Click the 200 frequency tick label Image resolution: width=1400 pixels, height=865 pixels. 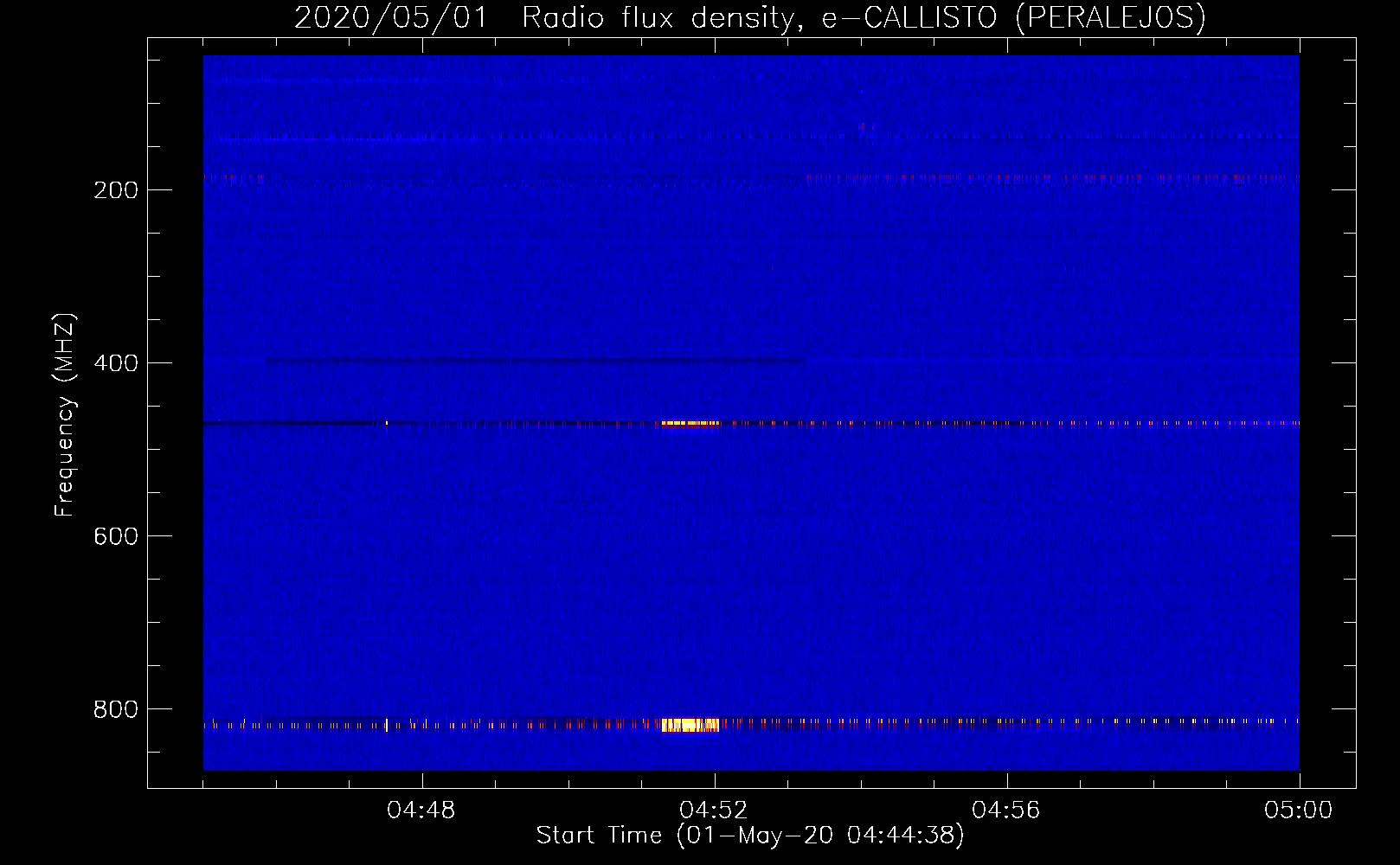[116, 190]
